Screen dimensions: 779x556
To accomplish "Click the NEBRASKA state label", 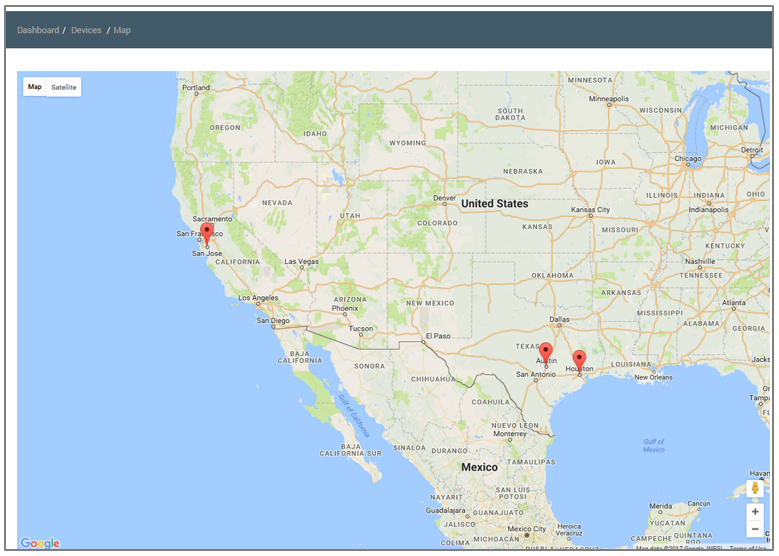I will pos(523,171).
